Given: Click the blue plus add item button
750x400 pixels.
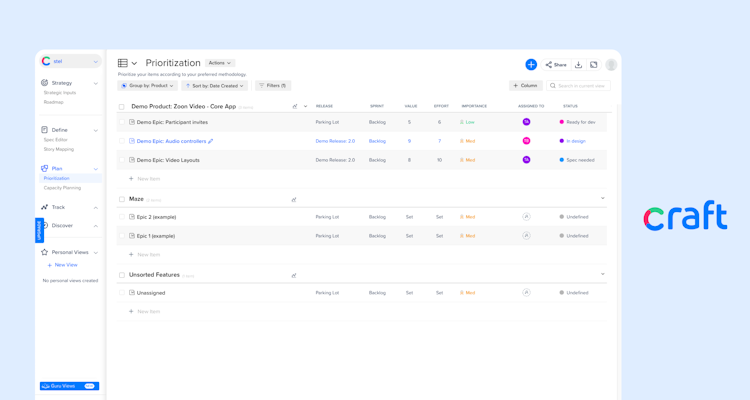Looking at the screenshot, I should (x=531, y=65).
